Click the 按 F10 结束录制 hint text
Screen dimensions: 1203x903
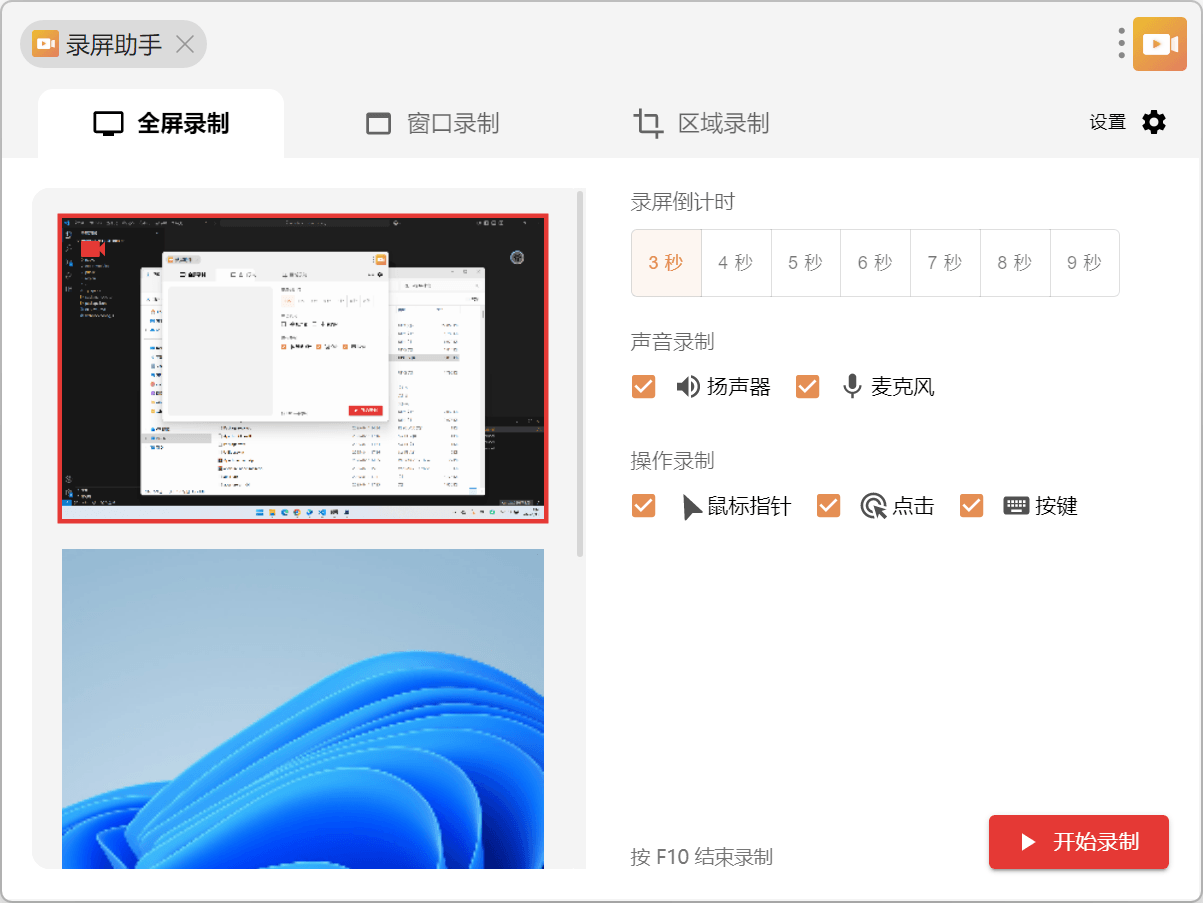(x=702, y=857)
